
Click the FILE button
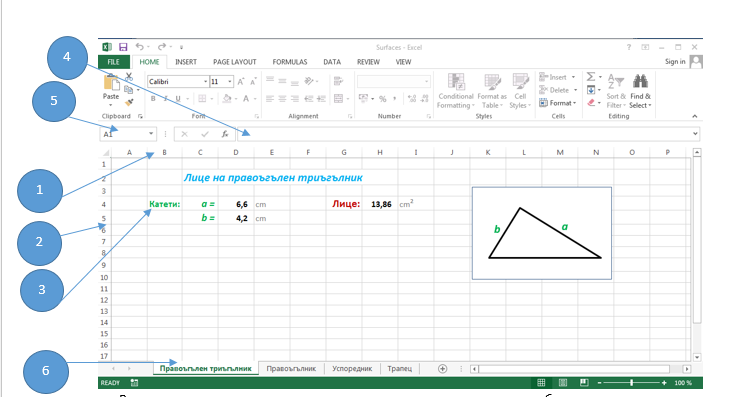pyautogui.click(x=113, y=62)
